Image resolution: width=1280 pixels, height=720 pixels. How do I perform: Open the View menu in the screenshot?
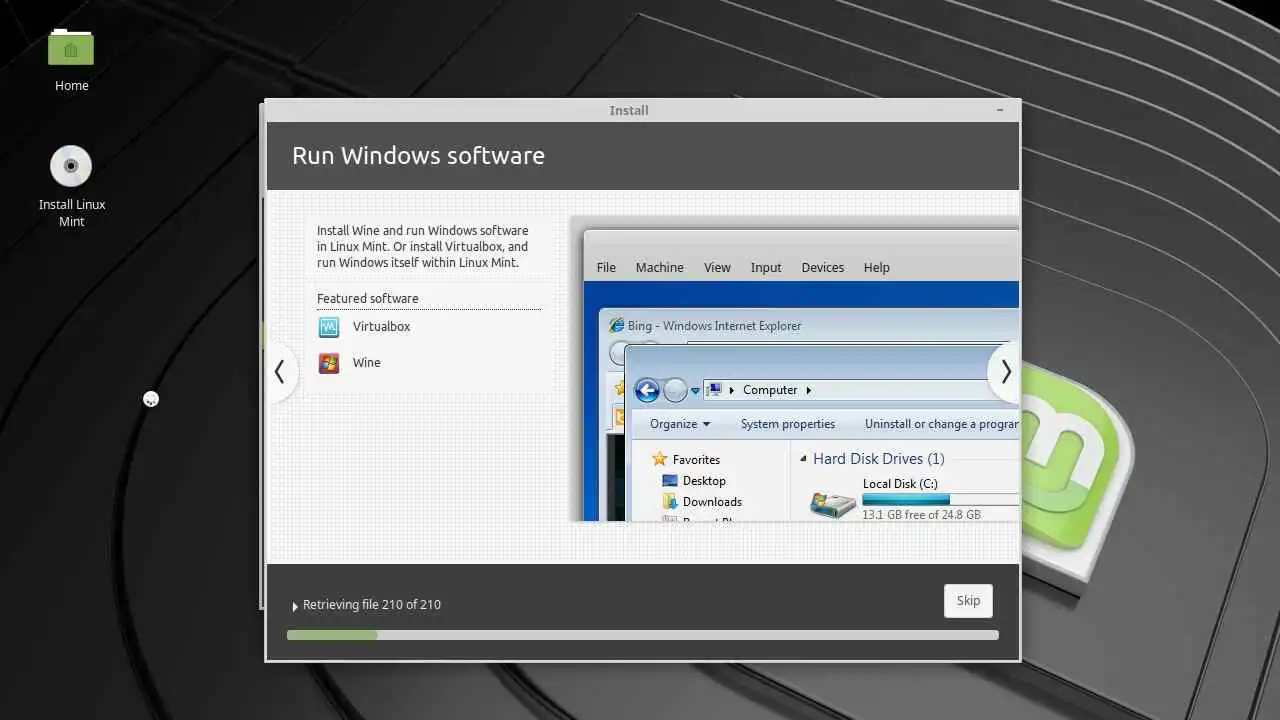(x=717, y=268)
